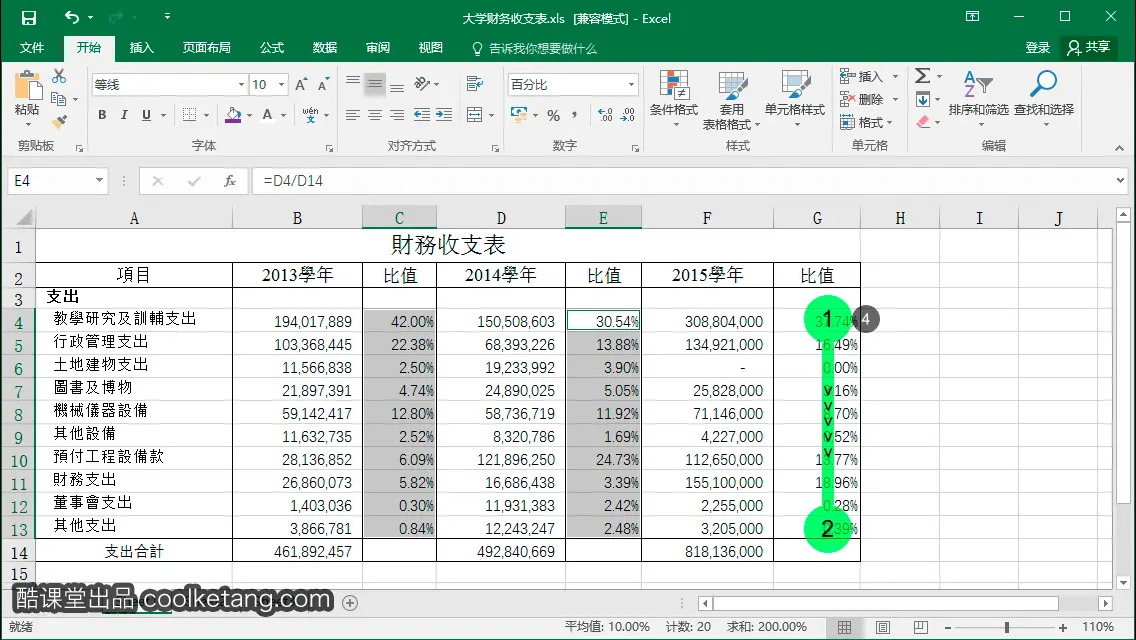The width and height of the screenshot is (1136, 640).
Task: Toggle Bold formatting
Action: (102, 115)
